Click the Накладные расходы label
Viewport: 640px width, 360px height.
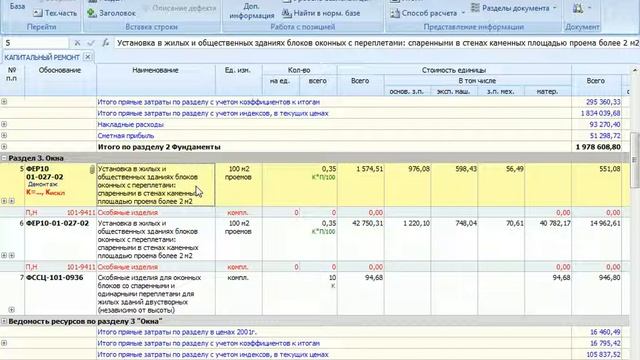[130, 124]
